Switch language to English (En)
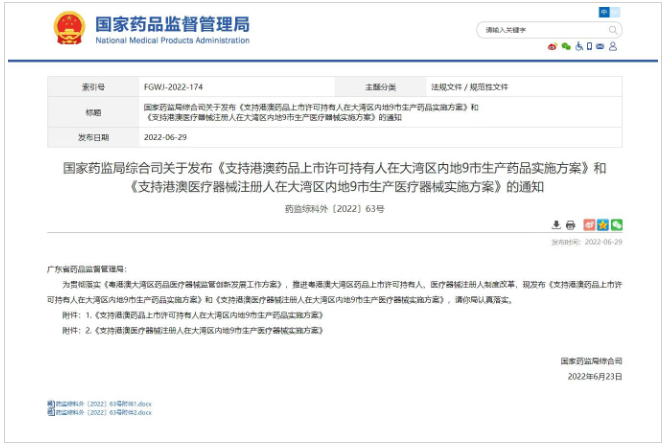The width and height of the screenshot is (665, 443). [615, 12]
